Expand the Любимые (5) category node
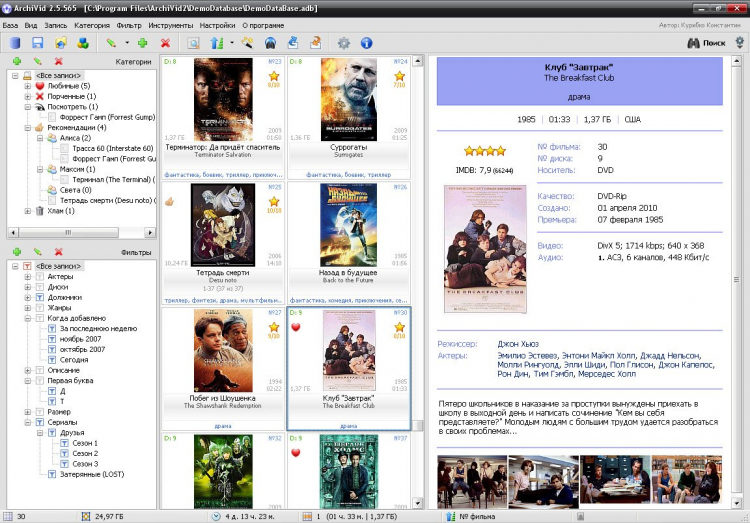This screenshot has height=523, width=750. 27,86
